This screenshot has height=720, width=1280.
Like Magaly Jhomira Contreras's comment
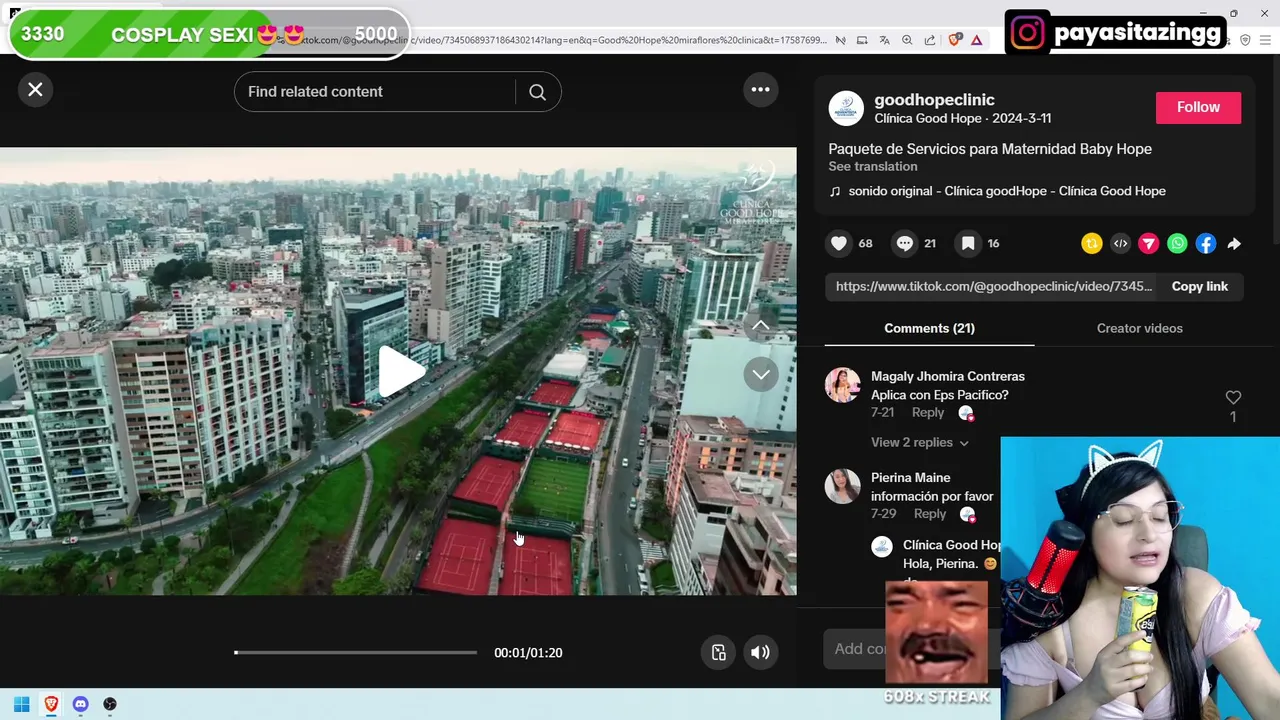pos(1233,398)
